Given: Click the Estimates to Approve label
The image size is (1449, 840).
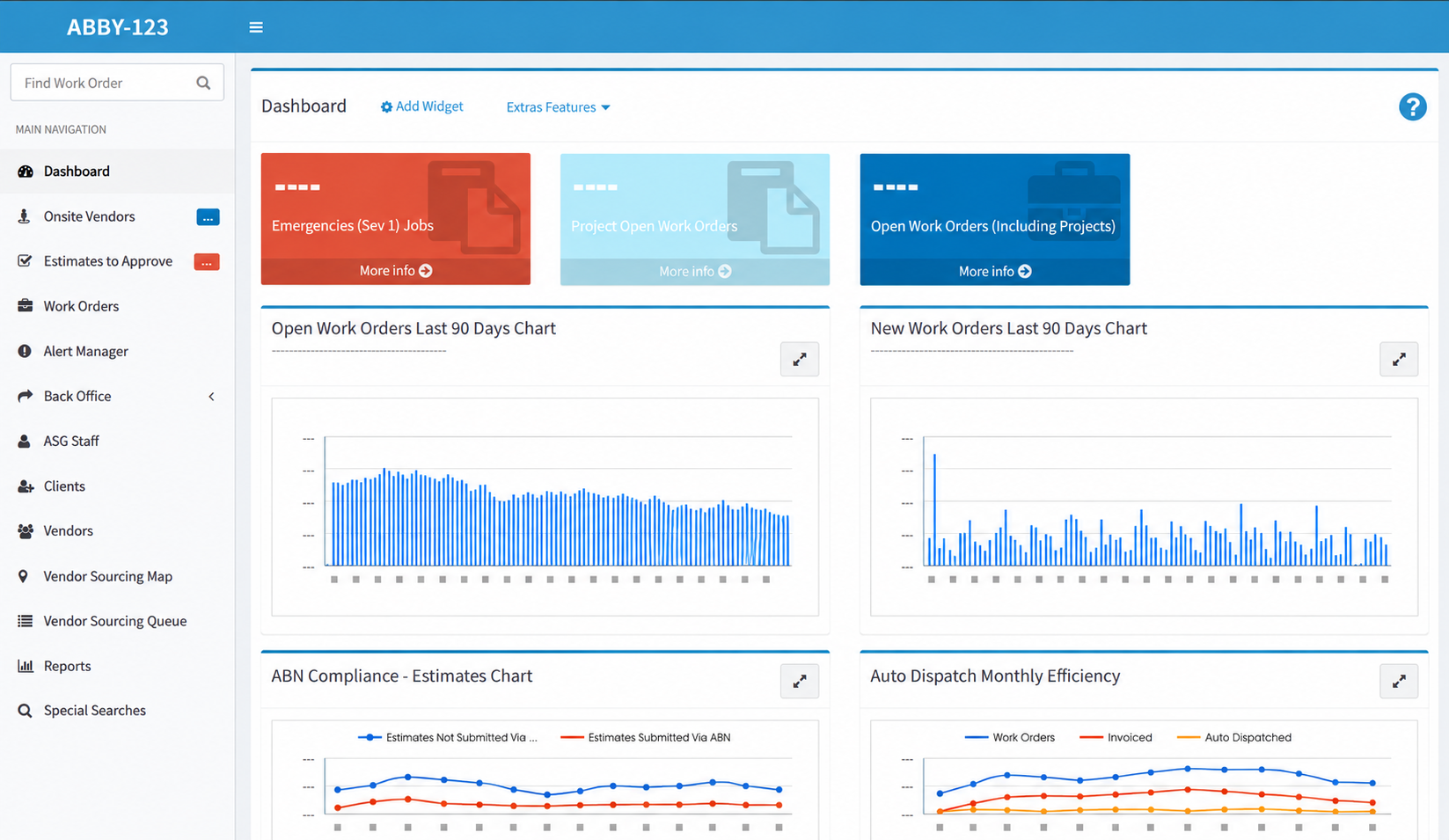Looking at the screenshot, I should click(108, 261).
